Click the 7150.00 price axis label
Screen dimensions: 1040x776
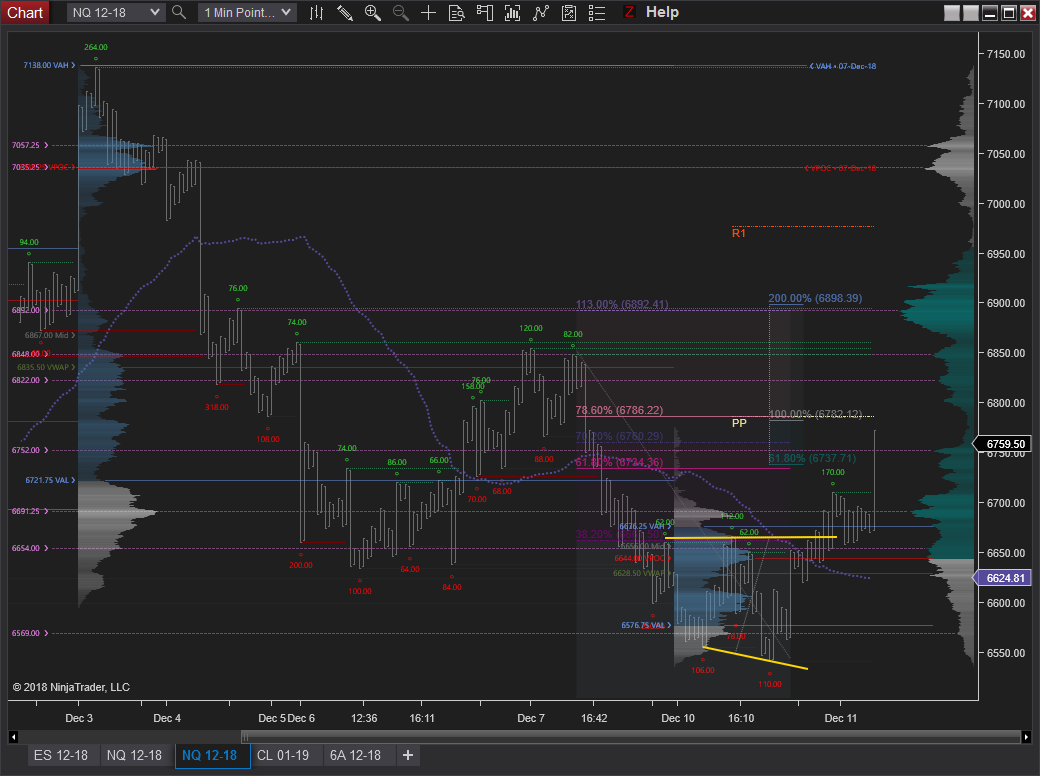[x=1006, y=54]
